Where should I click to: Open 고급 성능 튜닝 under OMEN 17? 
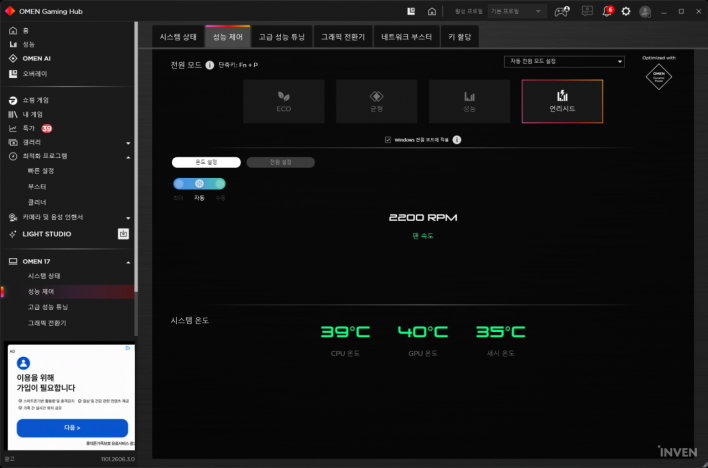click(48, 307)
